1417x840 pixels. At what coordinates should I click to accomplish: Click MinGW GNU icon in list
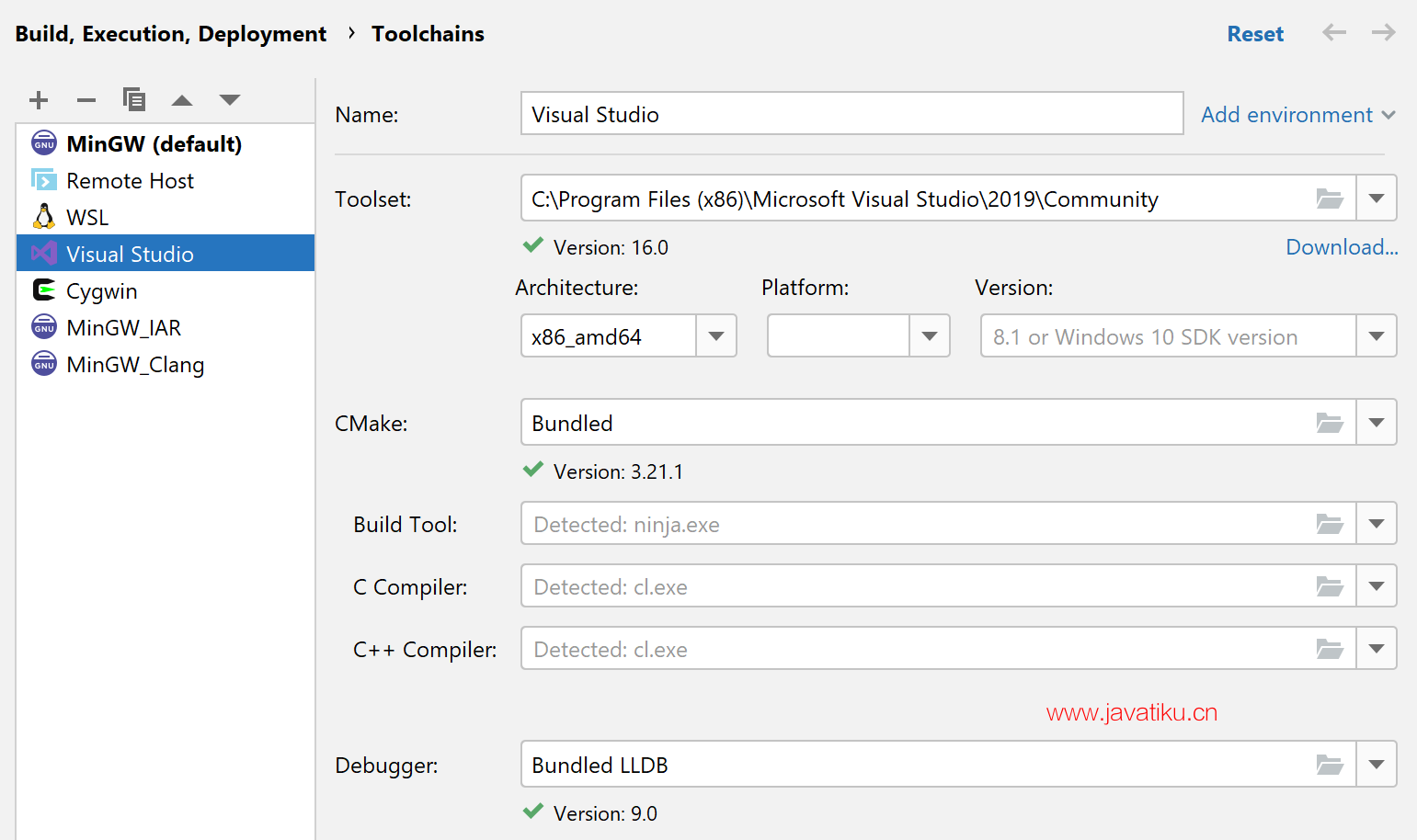tap(44, 143)
